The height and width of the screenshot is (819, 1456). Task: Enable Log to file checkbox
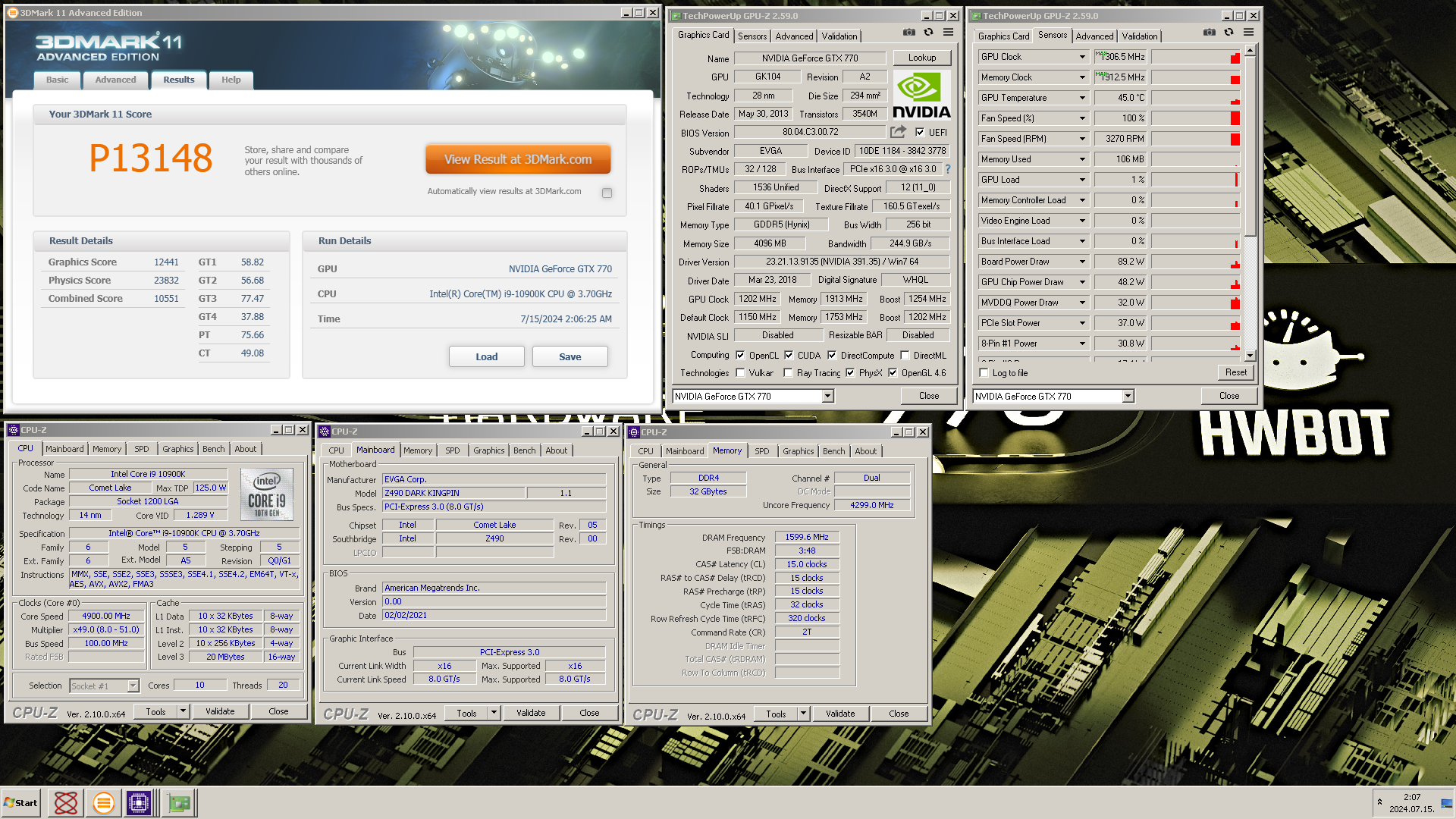(x=984, y=372)
